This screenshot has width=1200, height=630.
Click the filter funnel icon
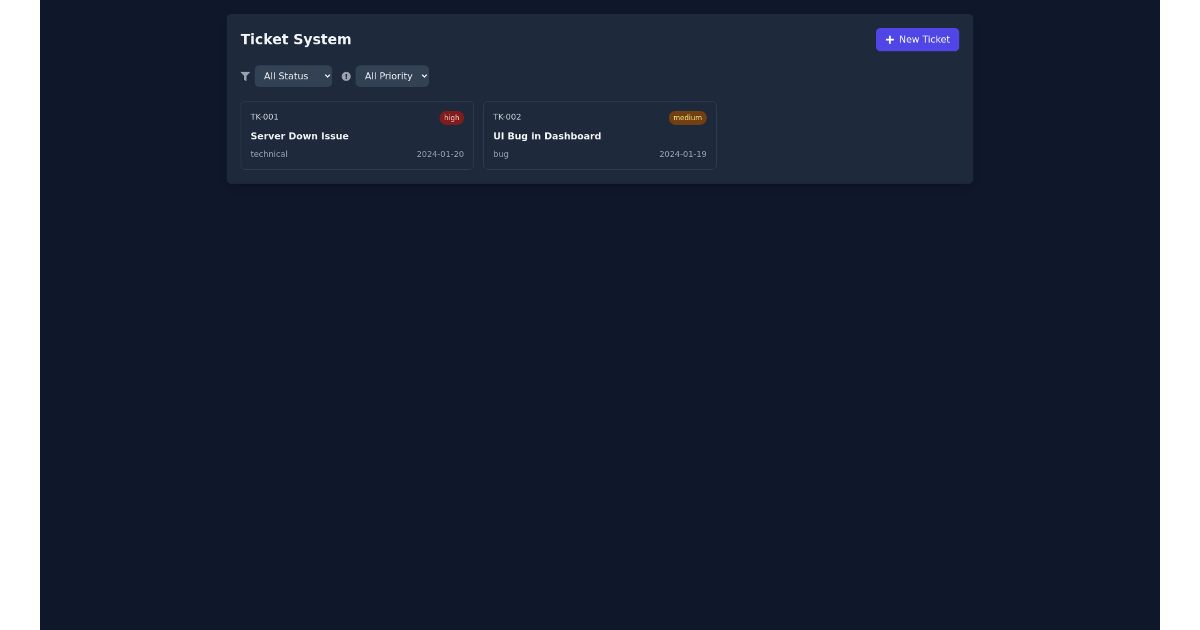[245, 76]
